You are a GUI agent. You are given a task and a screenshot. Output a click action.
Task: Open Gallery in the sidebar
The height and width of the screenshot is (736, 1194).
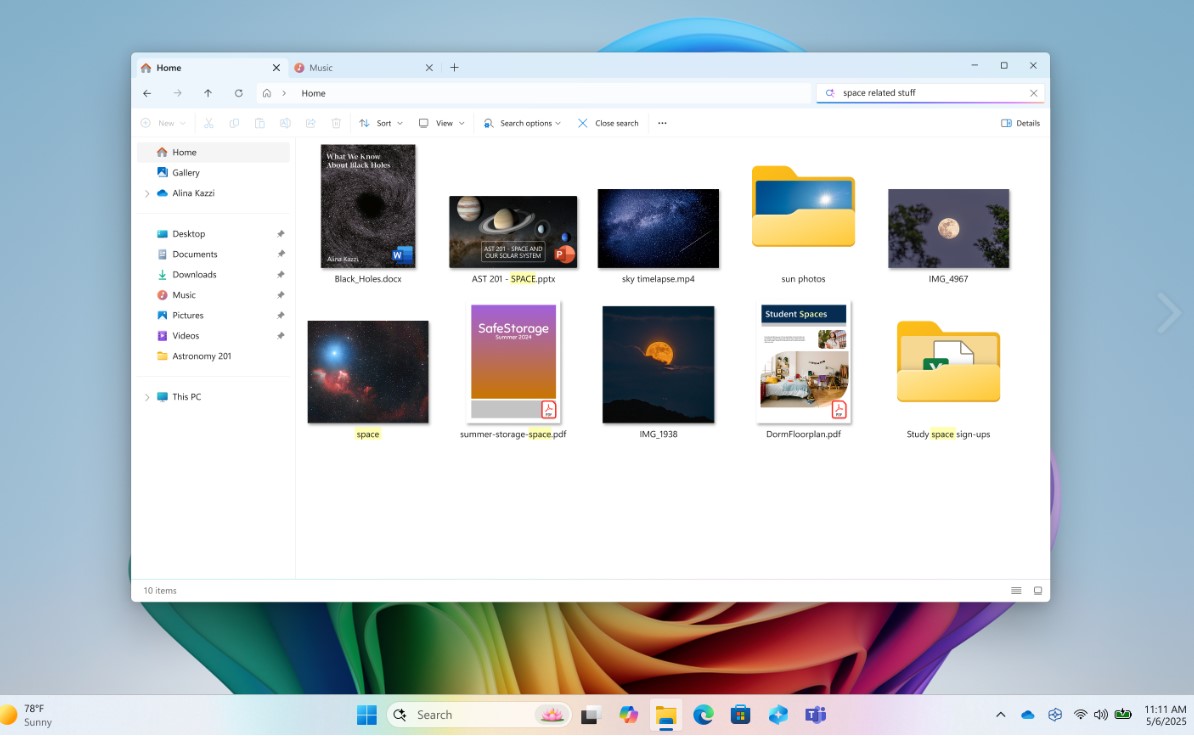pyautogui.click(x=213, y=173)
